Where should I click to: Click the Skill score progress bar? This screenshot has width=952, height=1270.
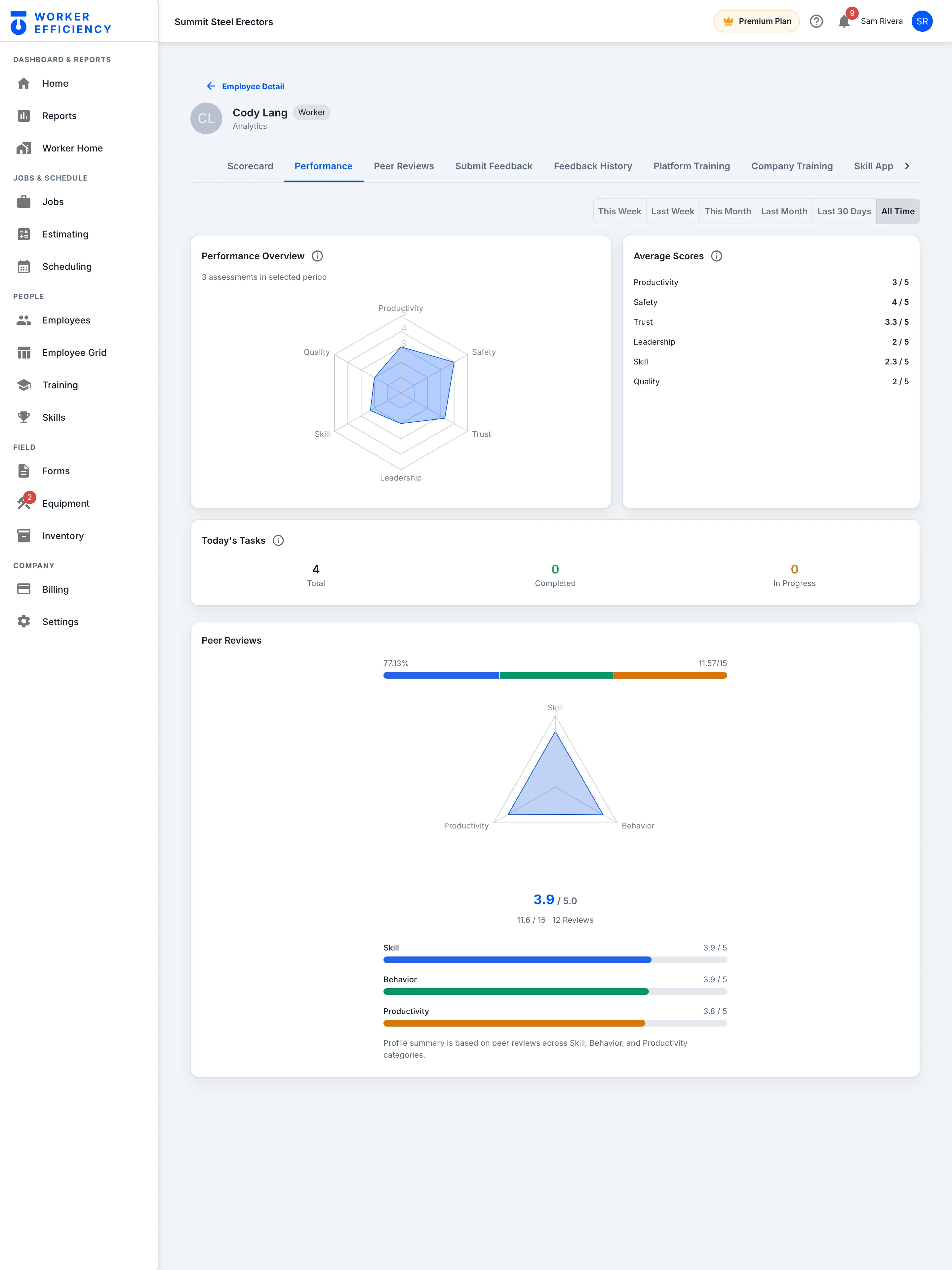(x=555, y=959)
